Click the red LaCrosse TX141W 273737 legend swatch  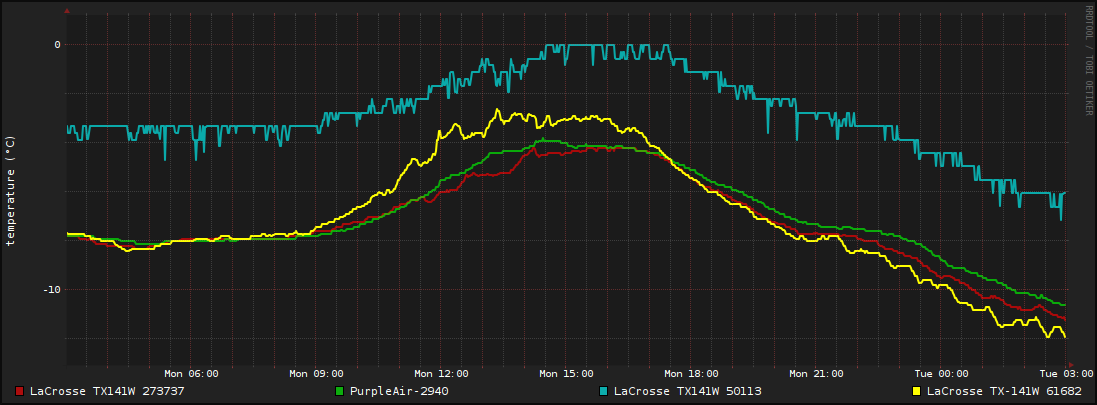tap(20, 391)
